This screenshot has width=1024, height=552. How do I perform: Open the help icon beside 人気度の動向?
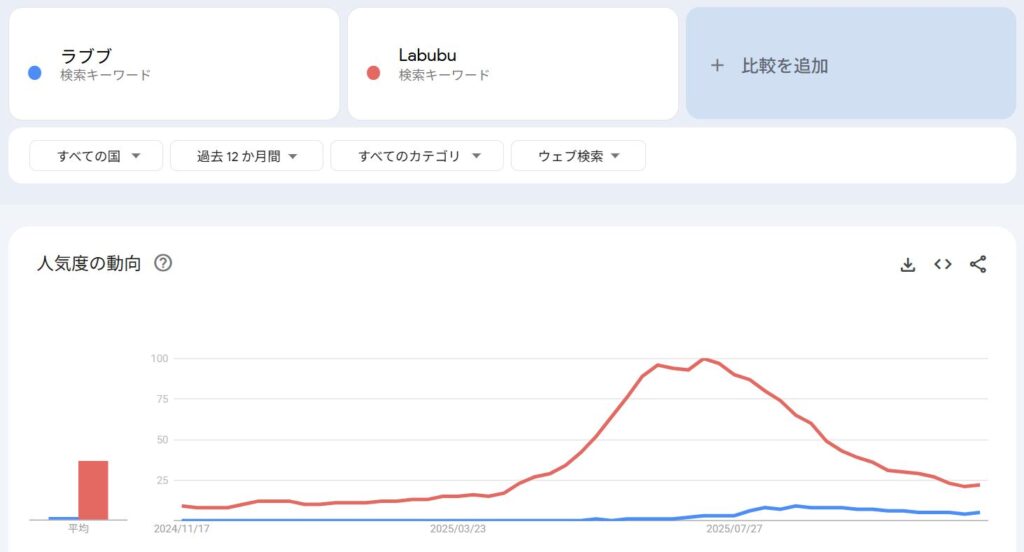(x=163, y=264)
